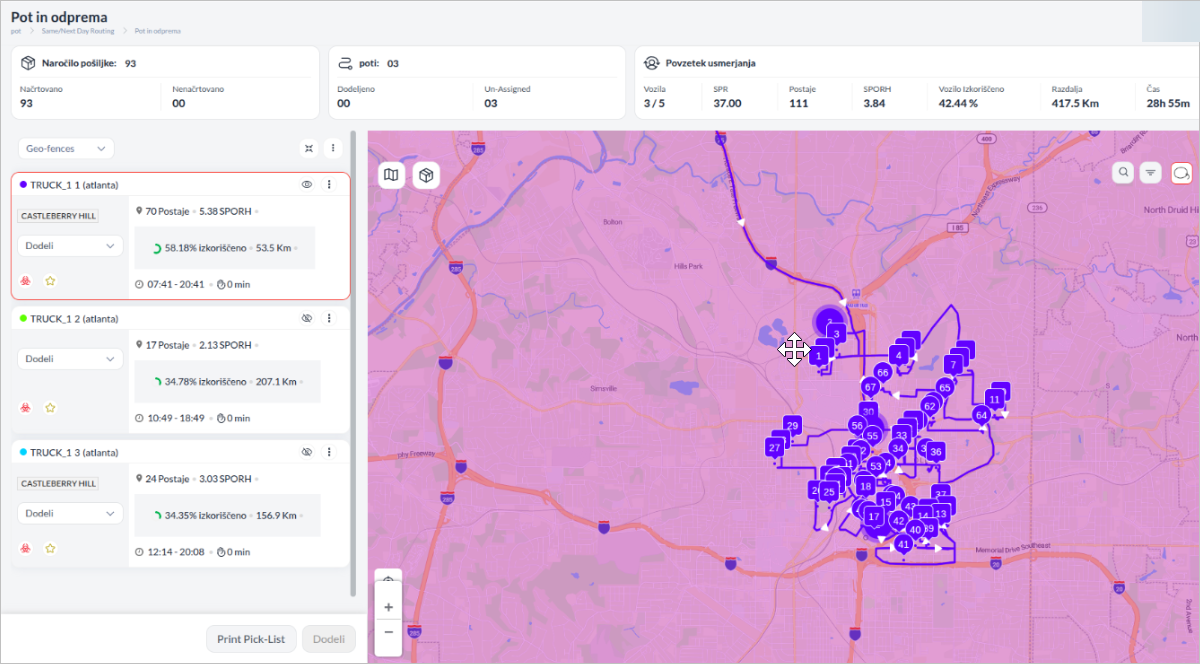Click the 3D package cube icon on map
The height and width of the screenshot is (664, 1200).
coord(426,176)
